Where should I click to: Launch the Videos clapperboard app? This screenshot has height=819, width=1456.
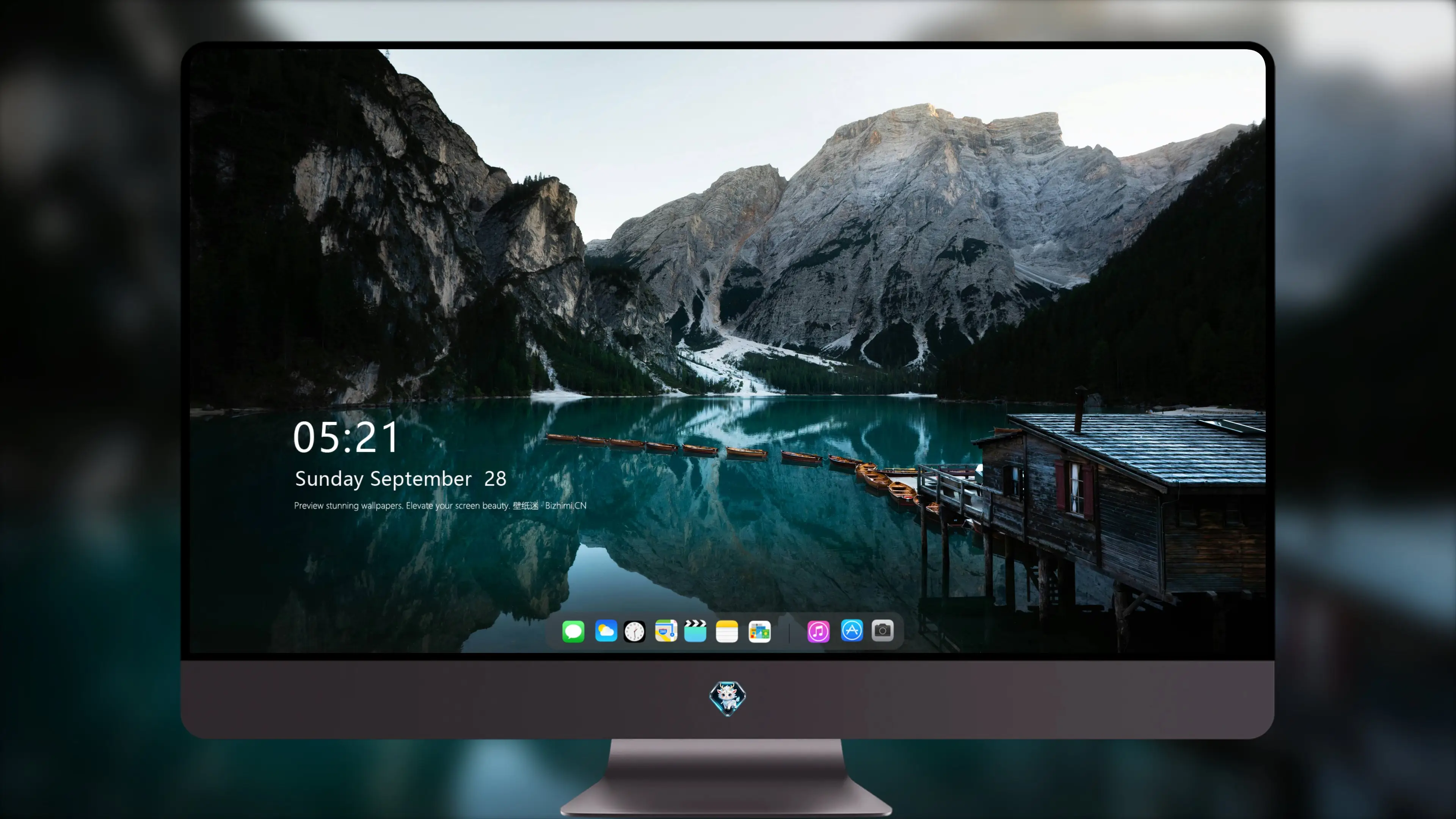coord(695,631)
